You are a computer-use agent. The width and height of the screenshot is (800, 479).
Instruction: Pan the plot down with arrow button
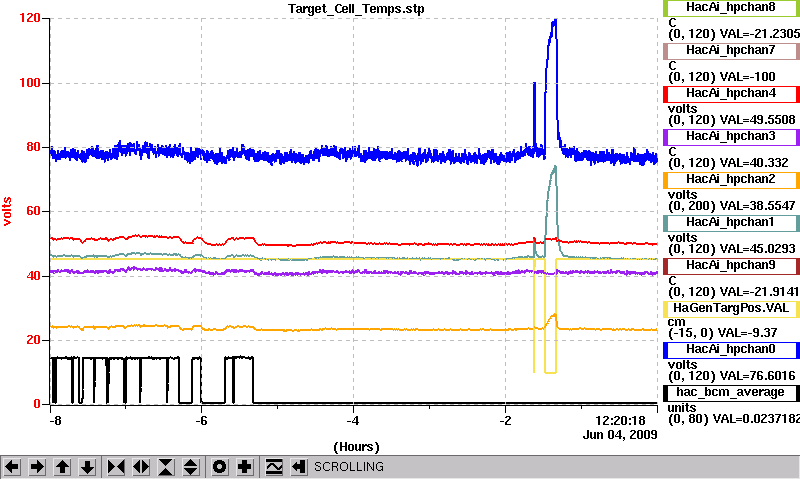pyautogui.click(x=87, y=467)
